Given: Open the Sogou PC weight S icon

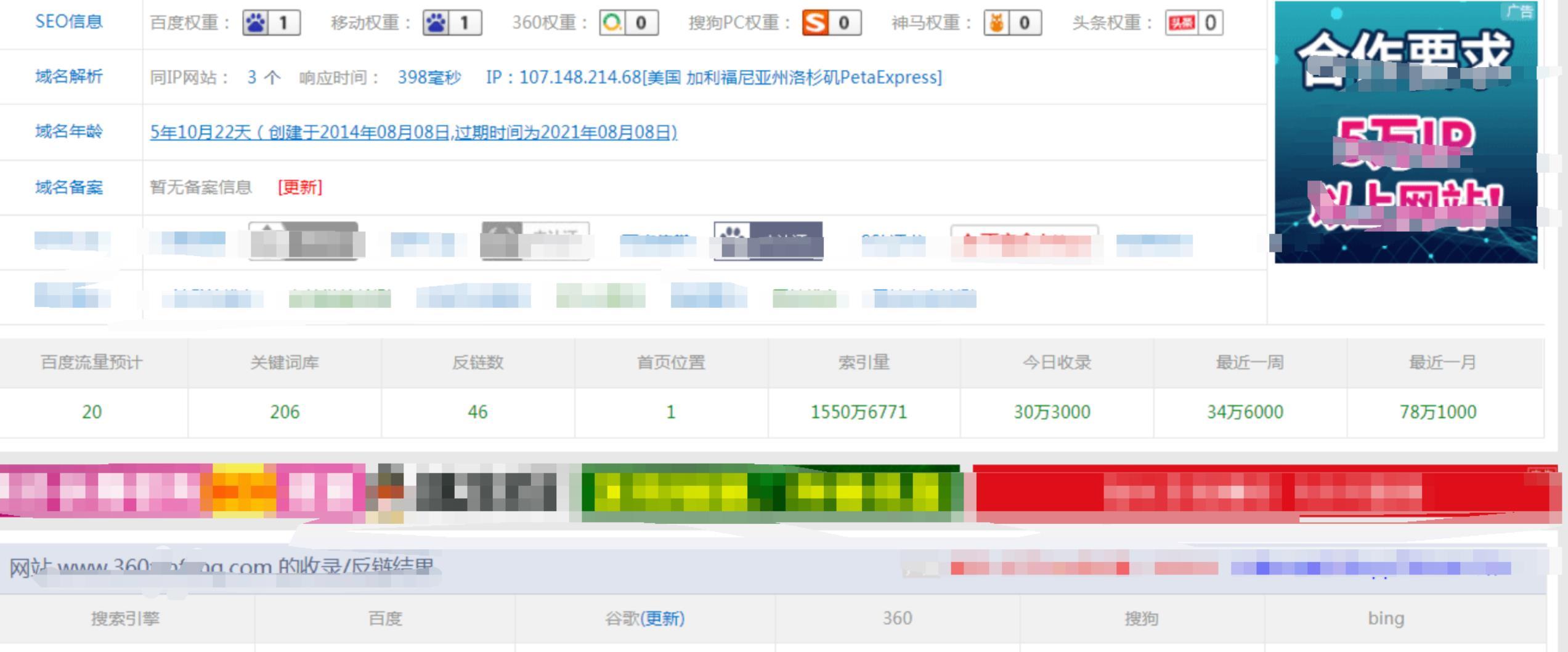Looking at the screenshot, I should pyautogui.click(x=831, y=23).
